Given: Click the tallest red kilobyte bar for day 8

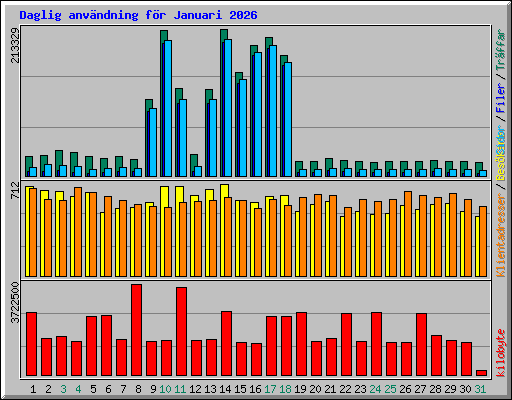Looking at the screenshot, I should click(136, 330).
